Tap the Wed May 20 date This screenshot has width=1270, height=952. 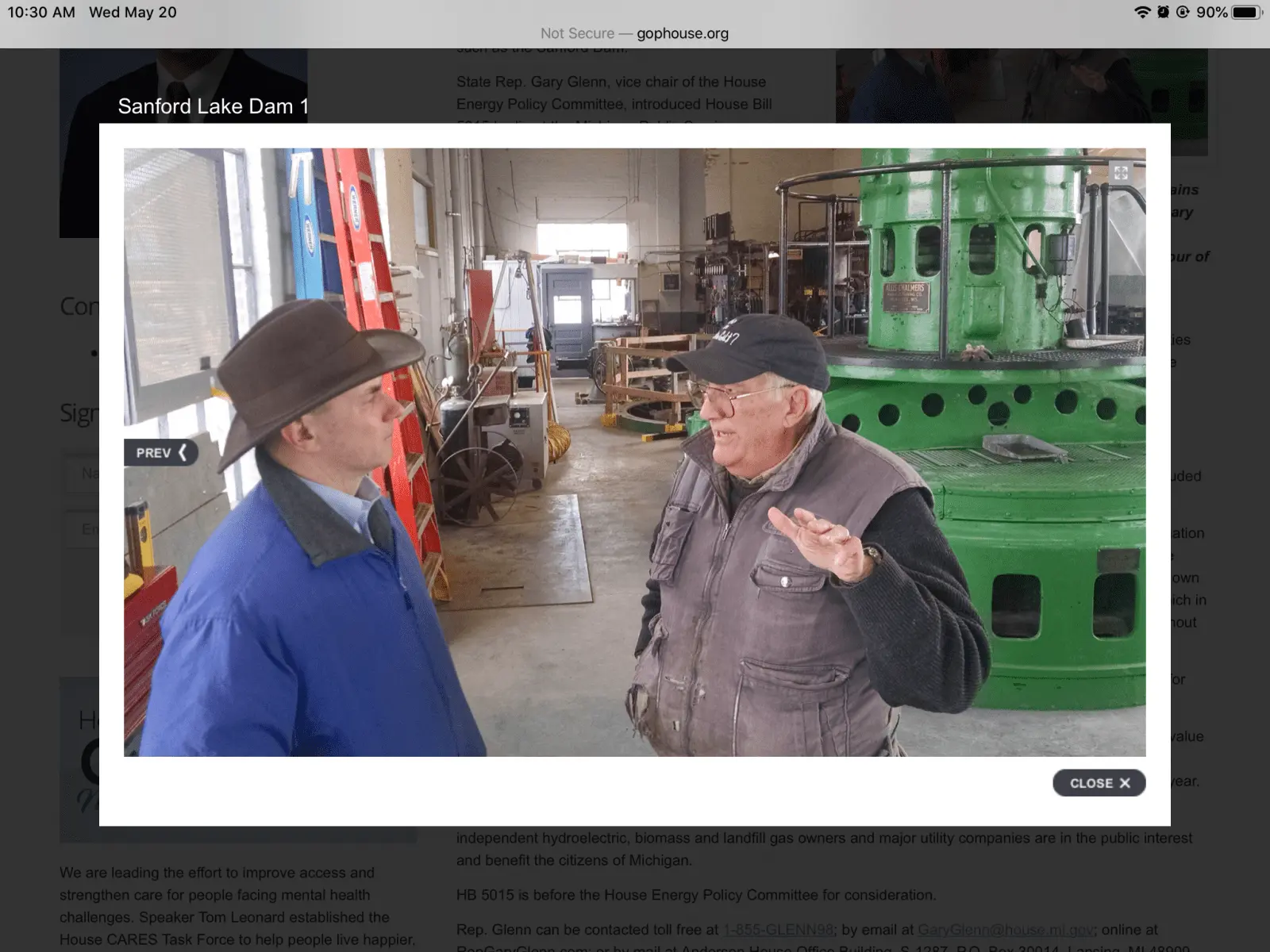(x=133, y=12)
